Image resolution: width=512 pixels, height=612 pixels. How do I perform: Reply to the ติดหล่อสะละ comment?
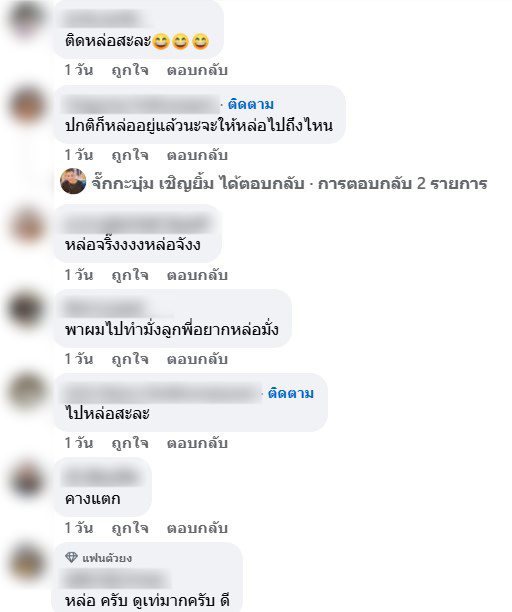(197, 70)
